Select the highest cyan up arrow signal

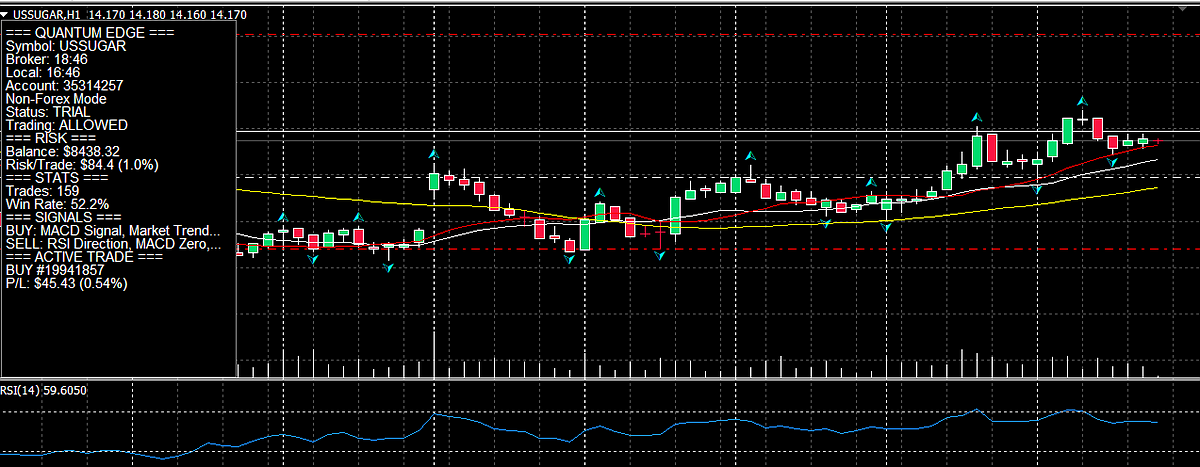coord(1082,101)
